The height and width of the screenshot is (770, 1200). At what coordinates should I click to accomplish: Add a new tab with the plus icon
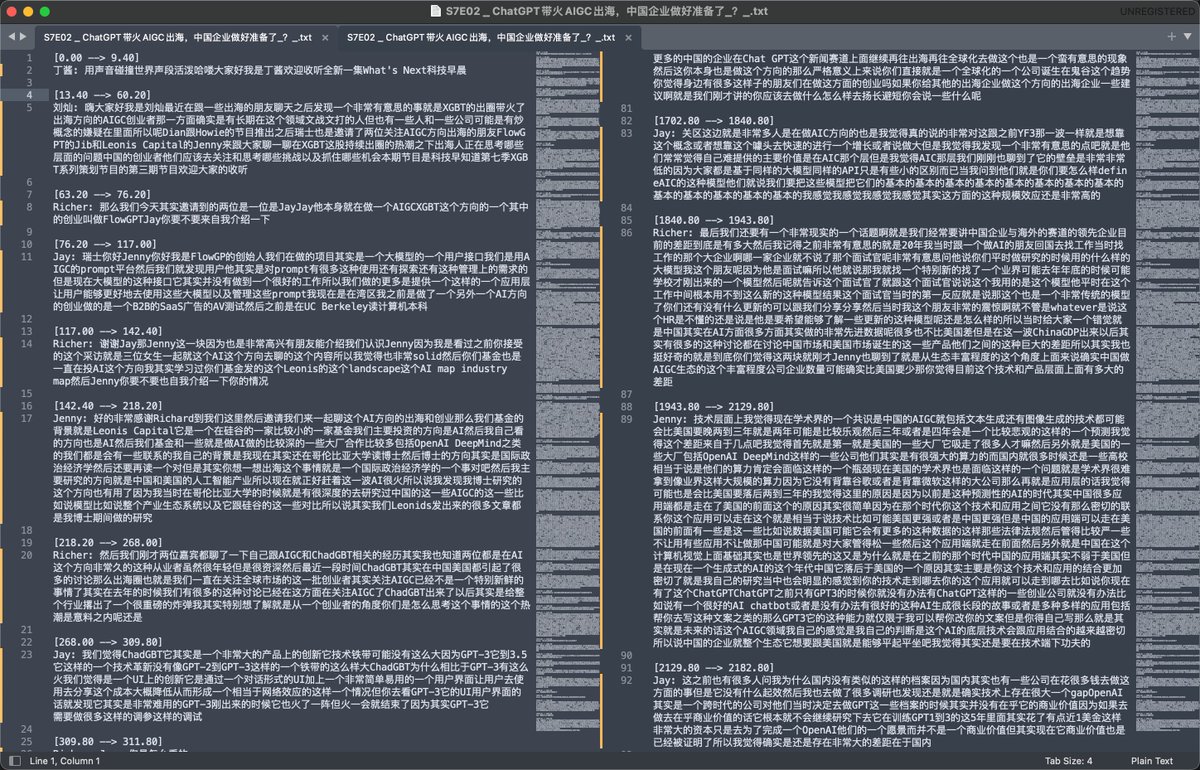click(1171, 36)
